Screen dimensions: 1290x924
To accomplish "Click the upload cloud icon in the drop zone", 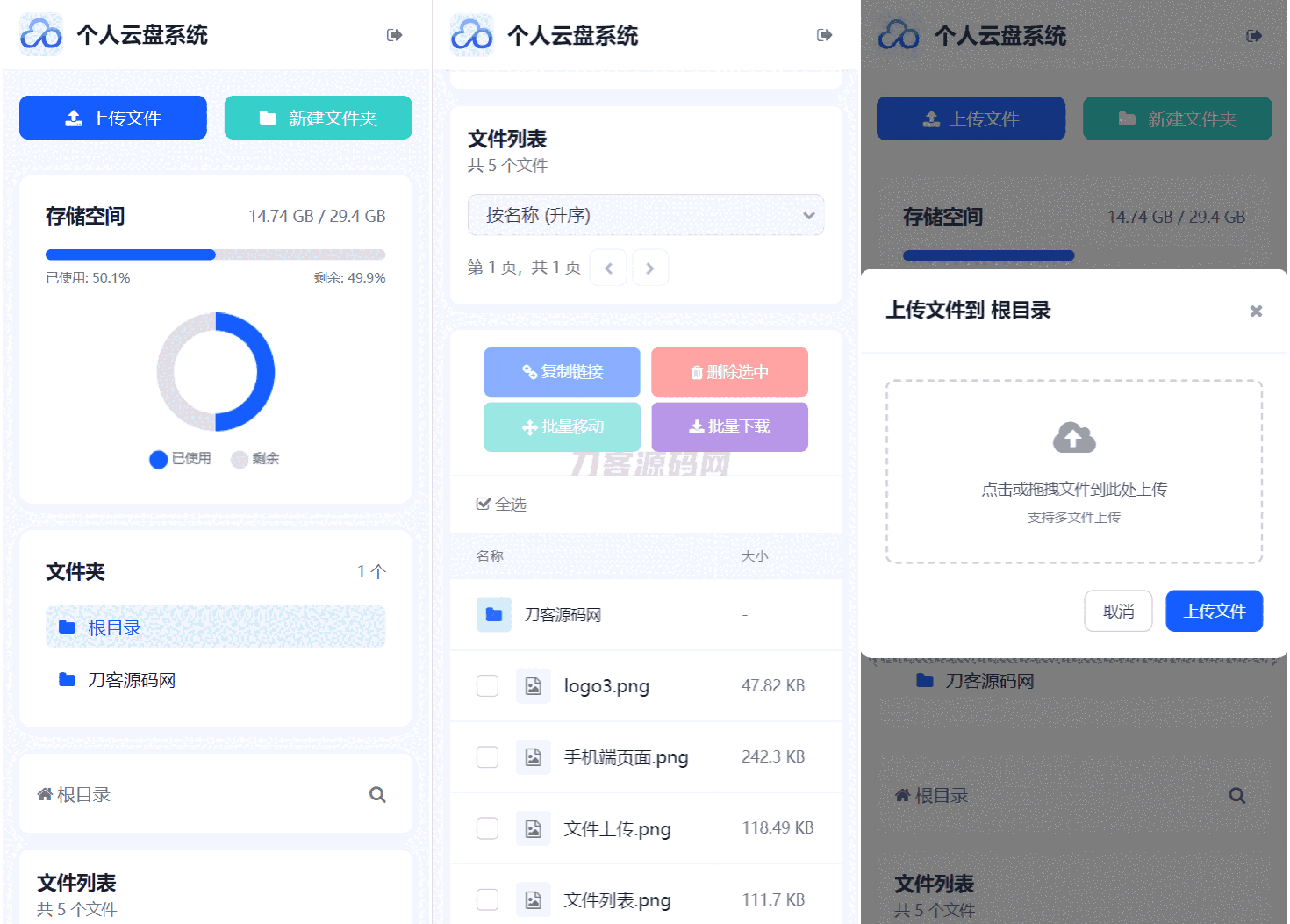I will coord(1073,437).
